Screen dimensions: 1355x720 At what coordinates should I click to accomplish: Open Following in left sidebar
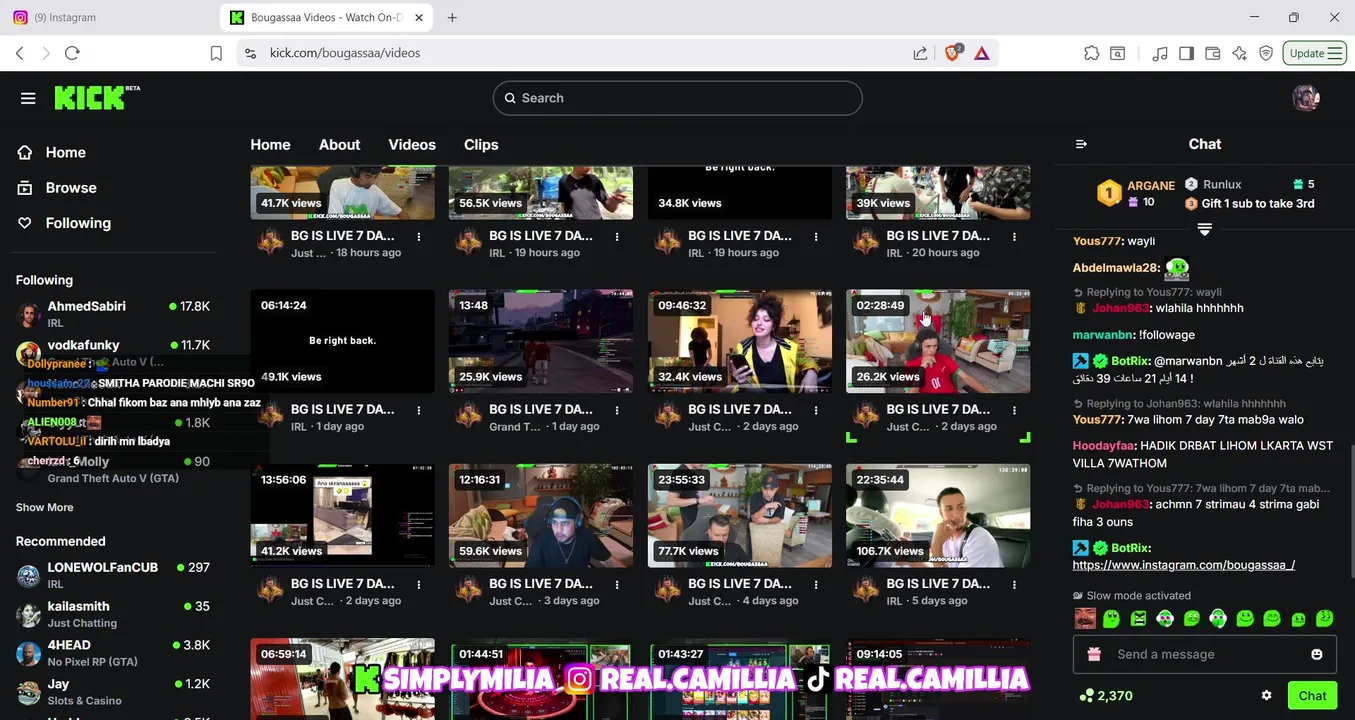[x=65, y=223]
